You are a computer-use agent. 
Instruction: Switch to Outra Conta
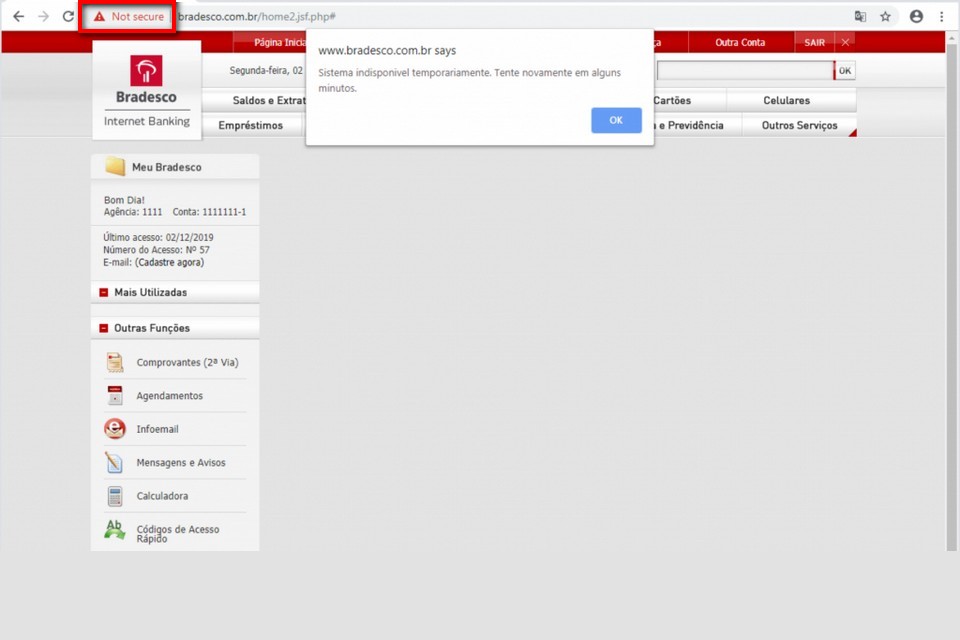tap(740, 42)
